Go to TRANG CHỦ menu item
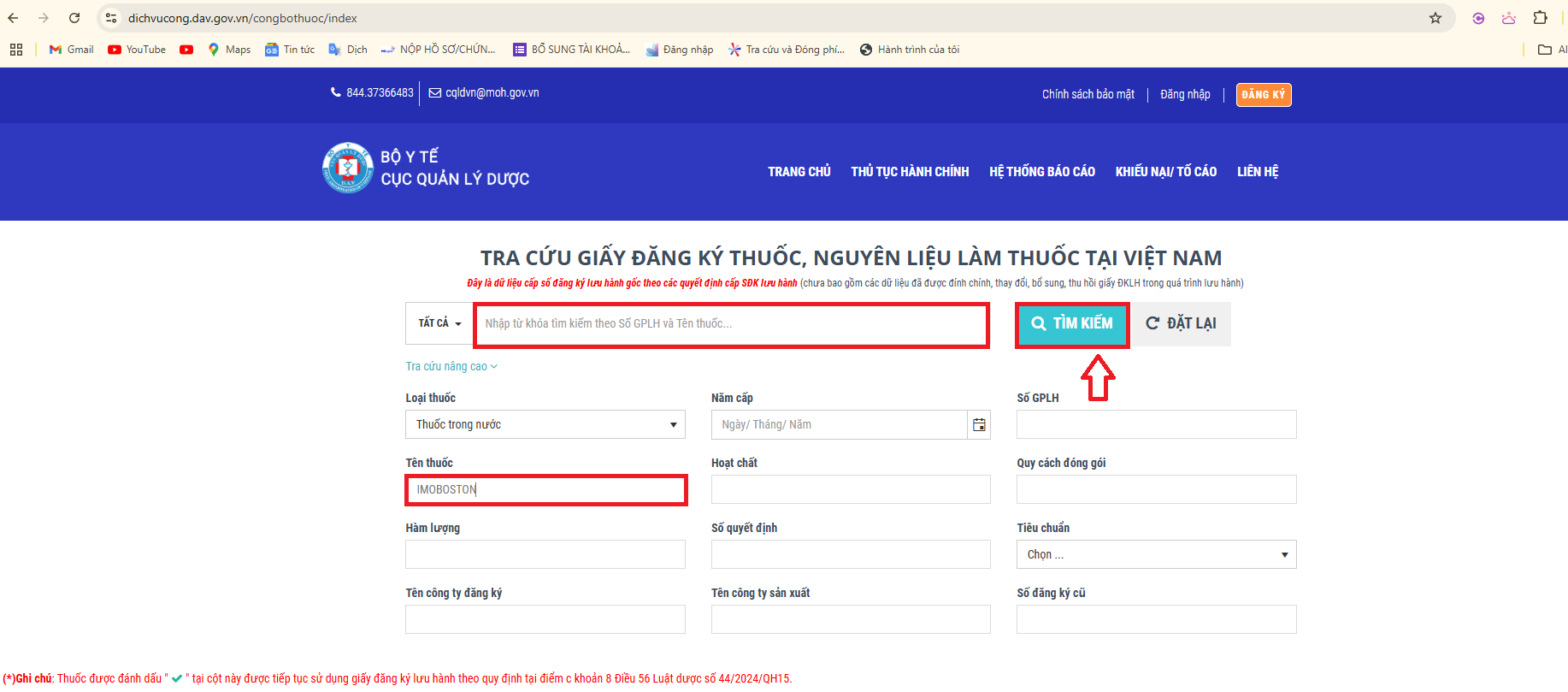This screenshot has width=1568, height=692. 799,172
